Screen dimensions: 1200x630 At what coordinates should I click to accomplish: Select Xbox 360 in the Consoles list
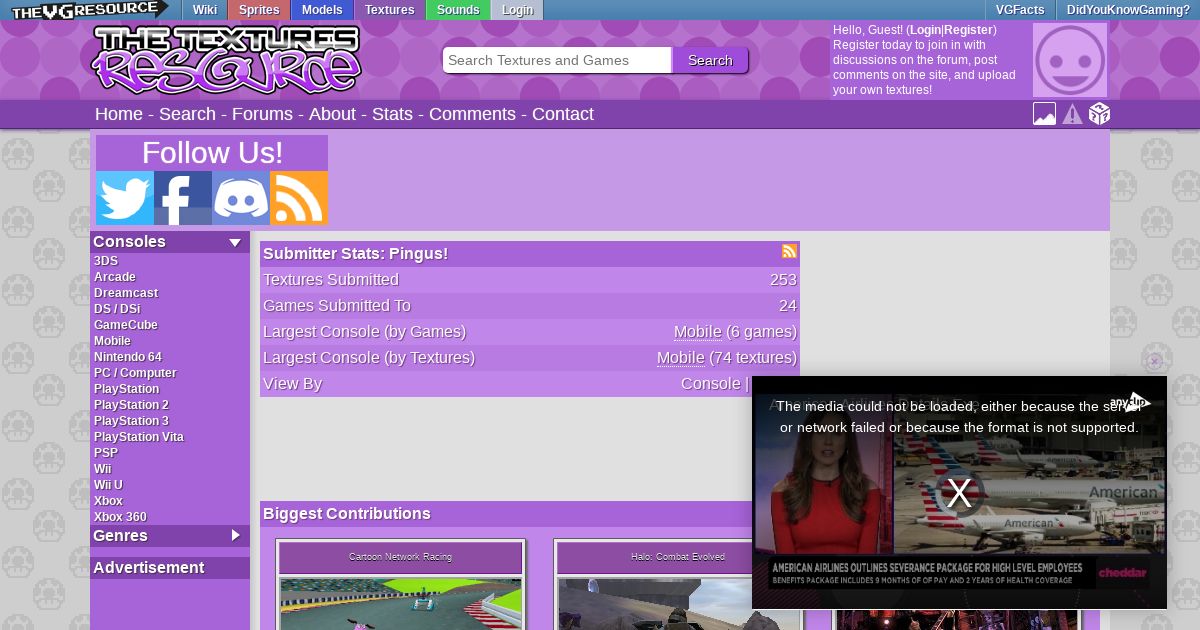pos(120,517)
